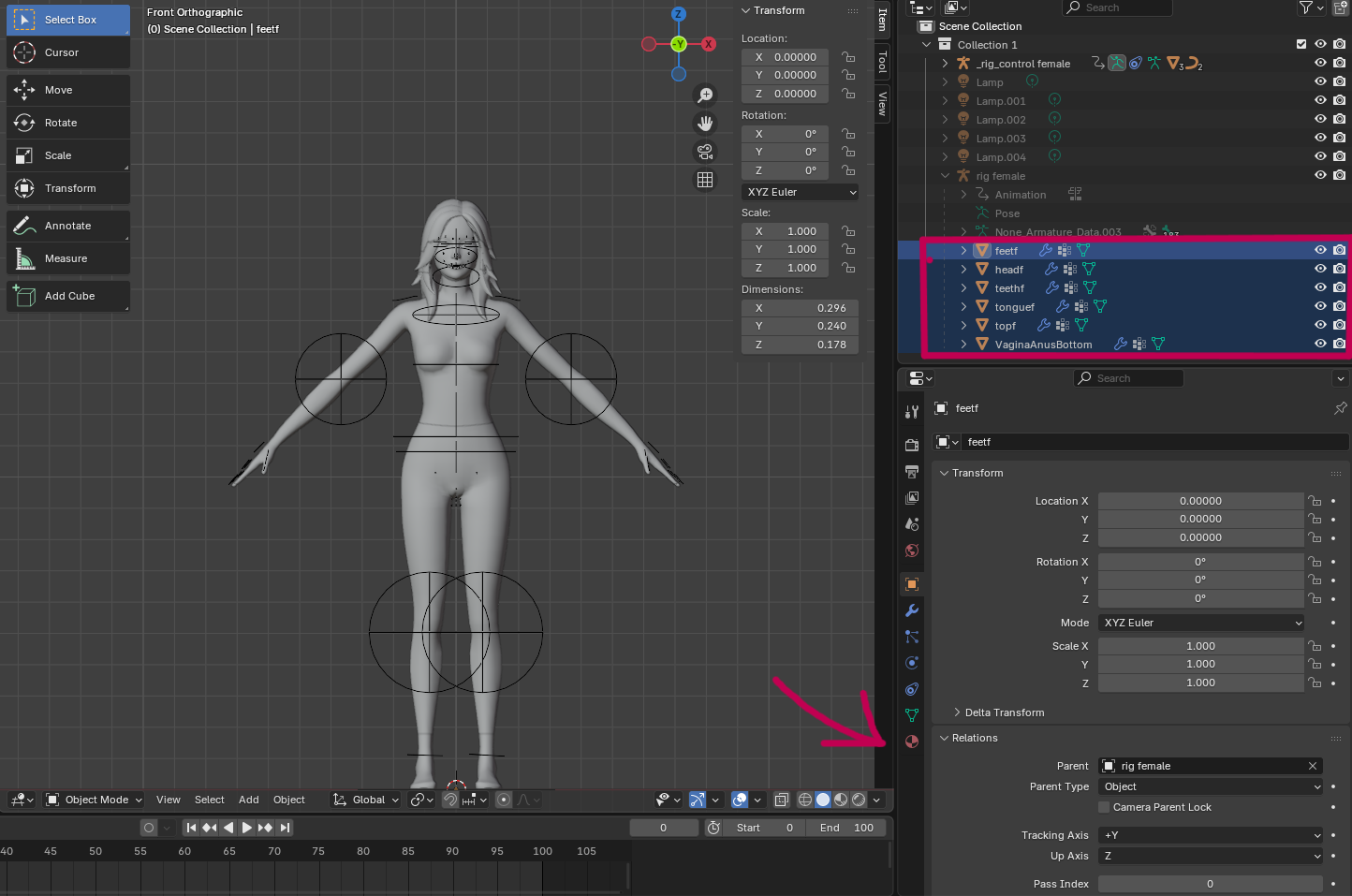This screenshot has height=896, width=1352.
Task: Open the Object Constraints properties tab
Action: tap(912, 689)
